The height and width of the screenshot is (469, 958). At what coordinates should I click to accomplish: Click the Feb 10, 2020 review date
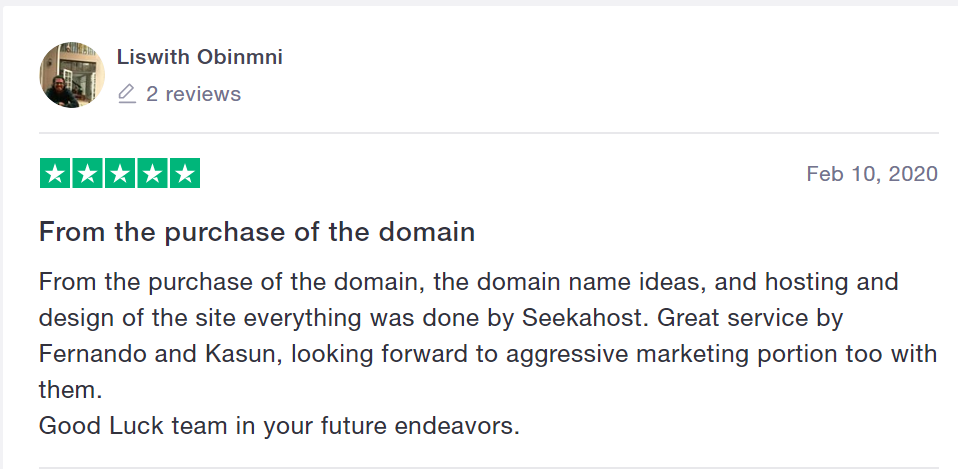pos(872,174)
